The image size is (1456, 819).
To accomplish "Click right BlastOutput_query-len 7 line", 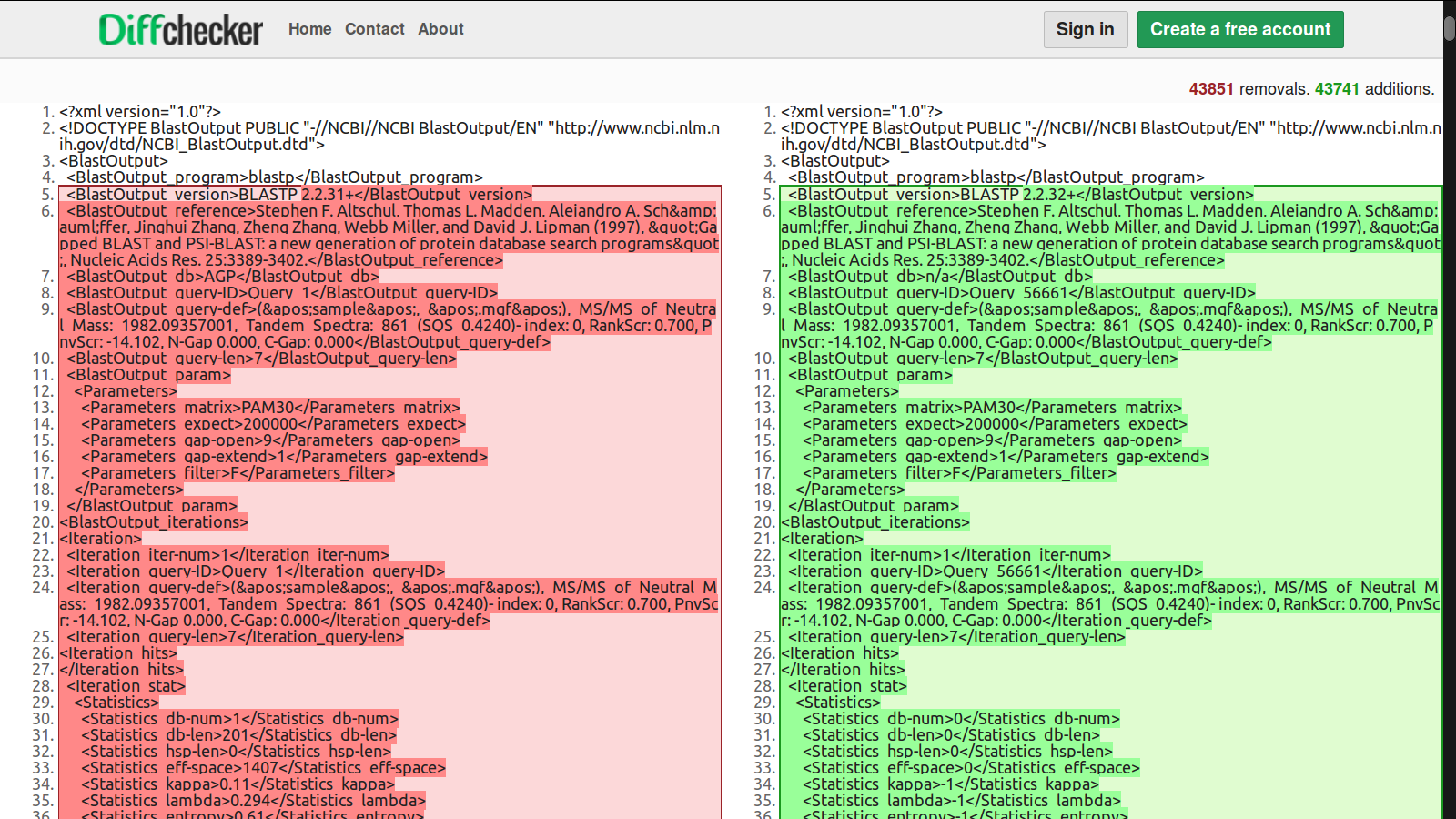I will point(983,358).
